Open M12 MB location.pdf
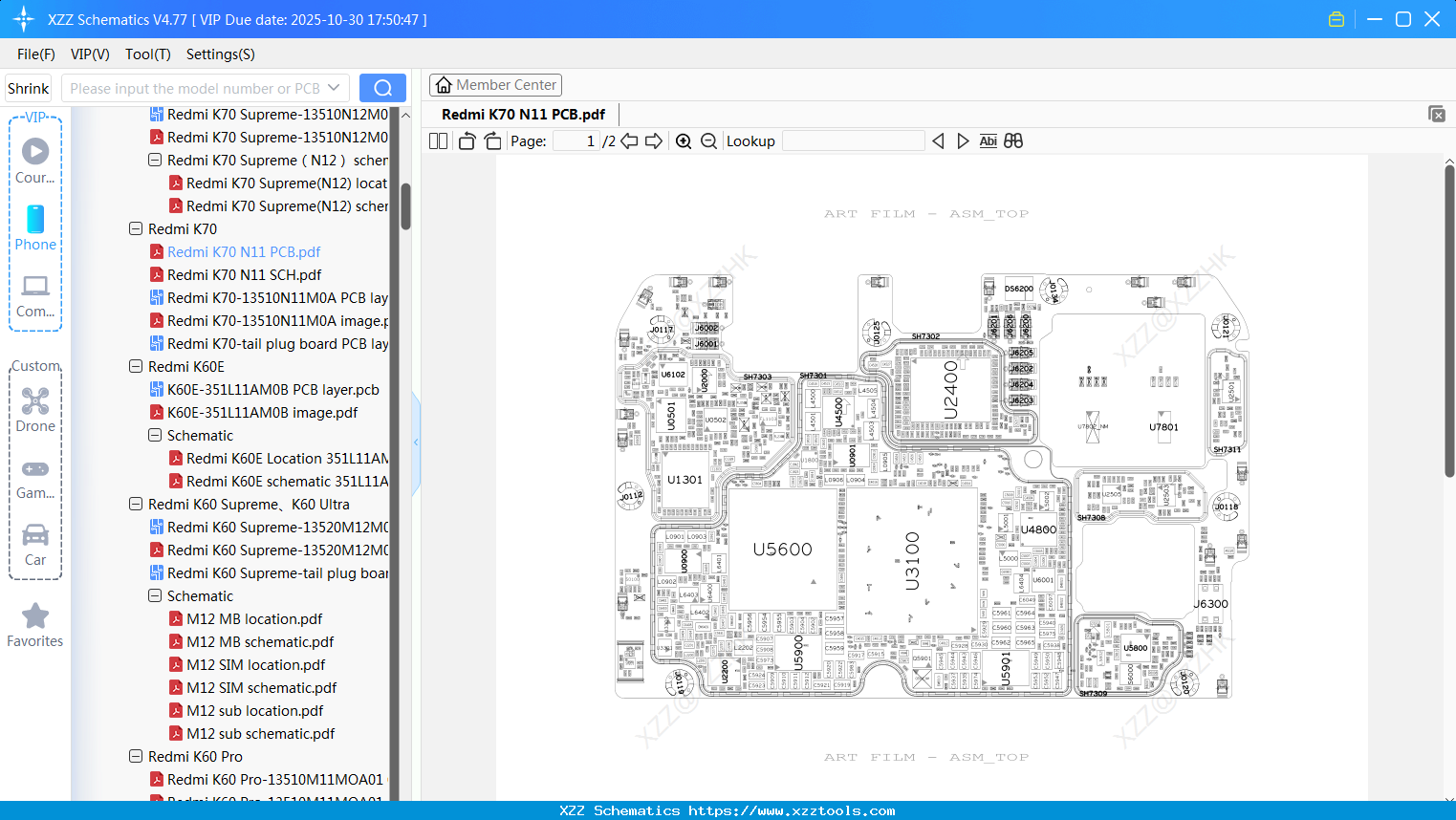This screenshot has width=1456, height=820. pyautogui.click(x=246, y=619)
